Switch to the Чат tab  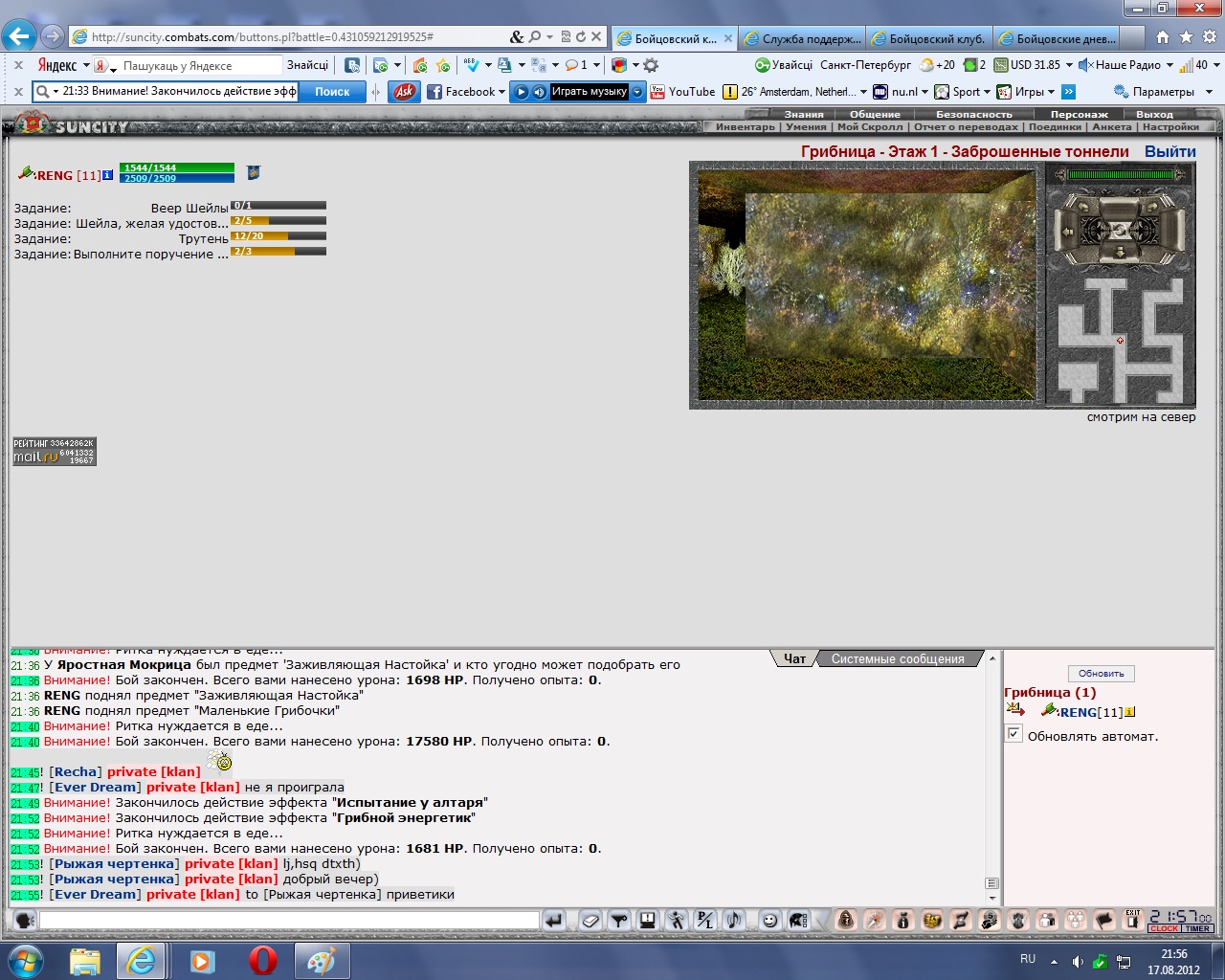[x=795, y=658]
